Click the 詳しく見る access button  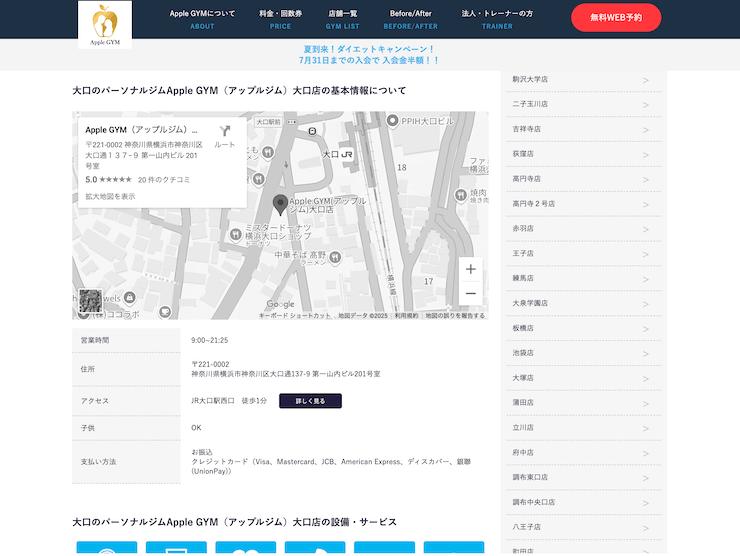310,401
